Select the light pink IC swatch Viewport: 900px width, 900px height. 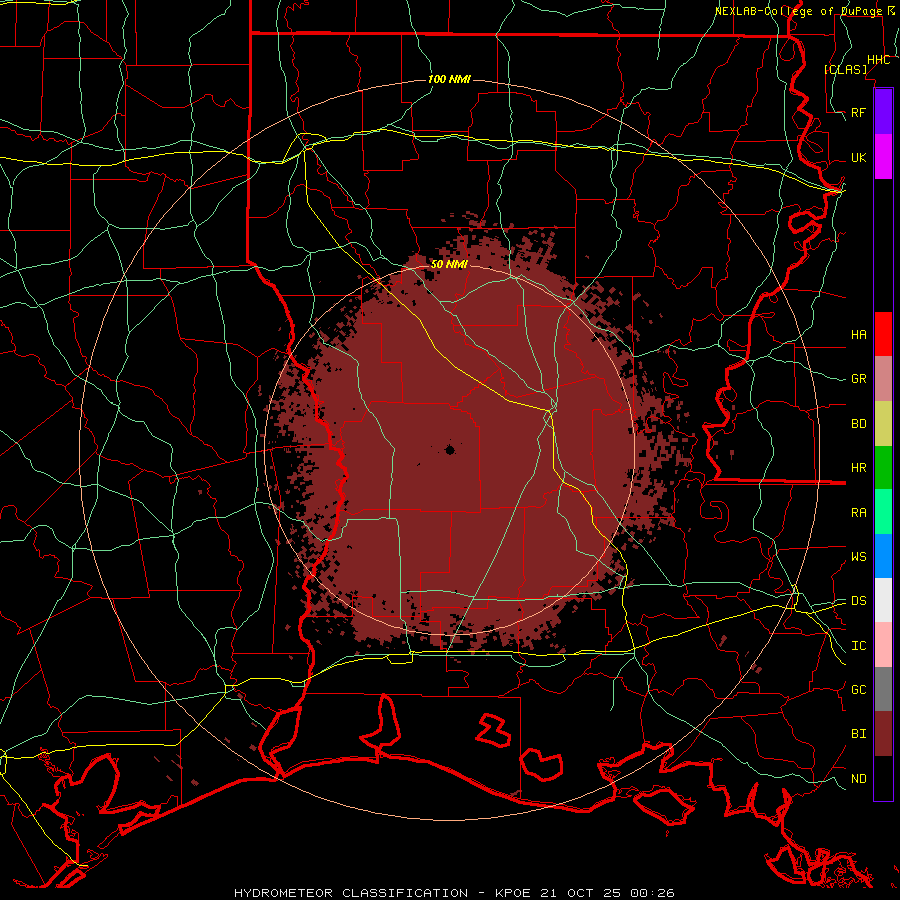883,645
